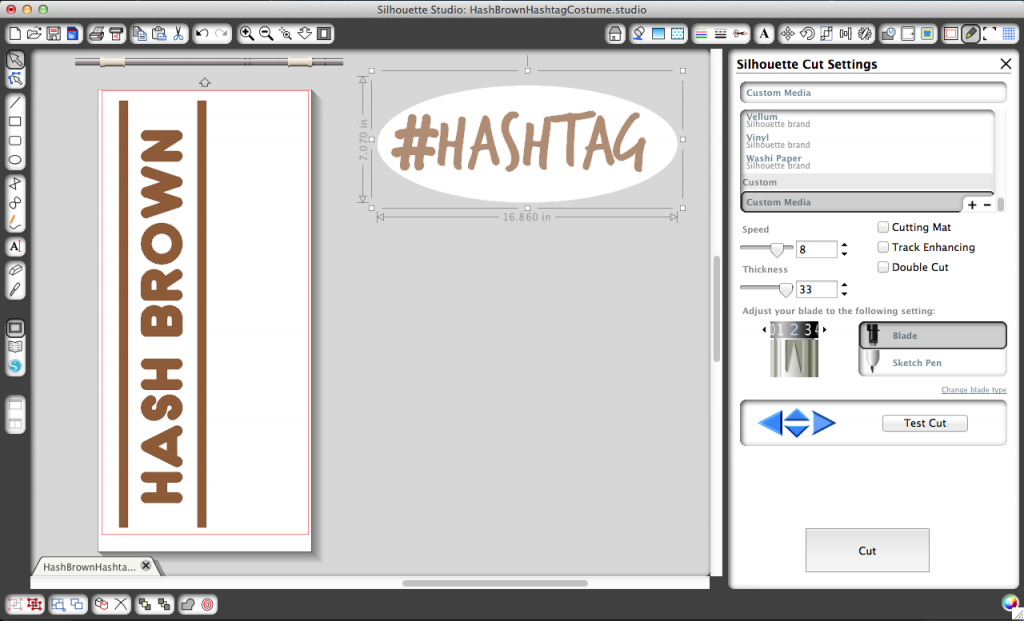
Task: Select the Freehand draw tool
Action: (x=15, y=222)
